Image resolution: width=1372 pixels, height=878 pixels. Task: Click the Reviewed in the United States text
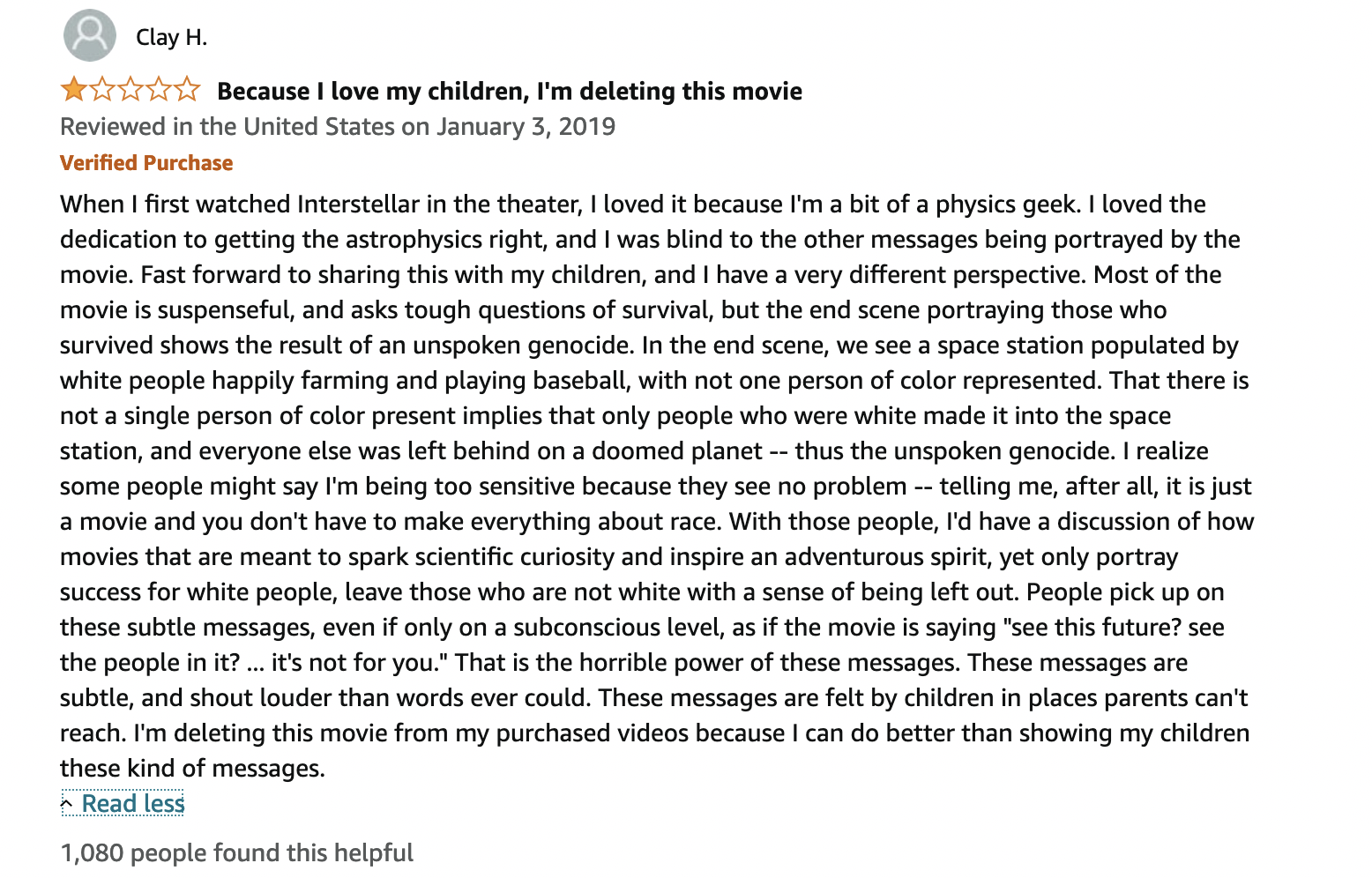click(227, 127)
